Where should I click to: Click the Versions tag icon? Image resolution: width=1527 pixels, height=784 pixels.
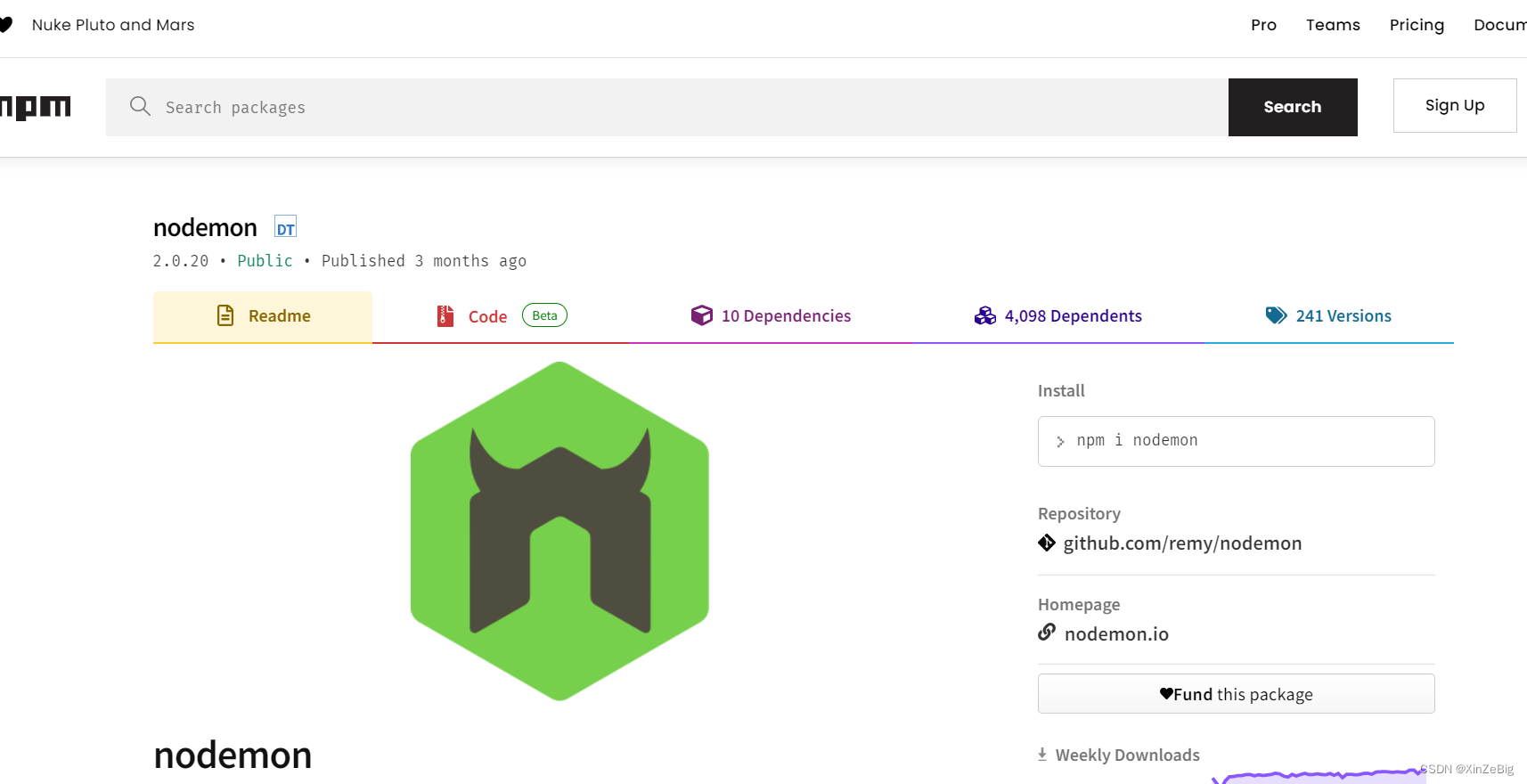tap(1276, 315)
